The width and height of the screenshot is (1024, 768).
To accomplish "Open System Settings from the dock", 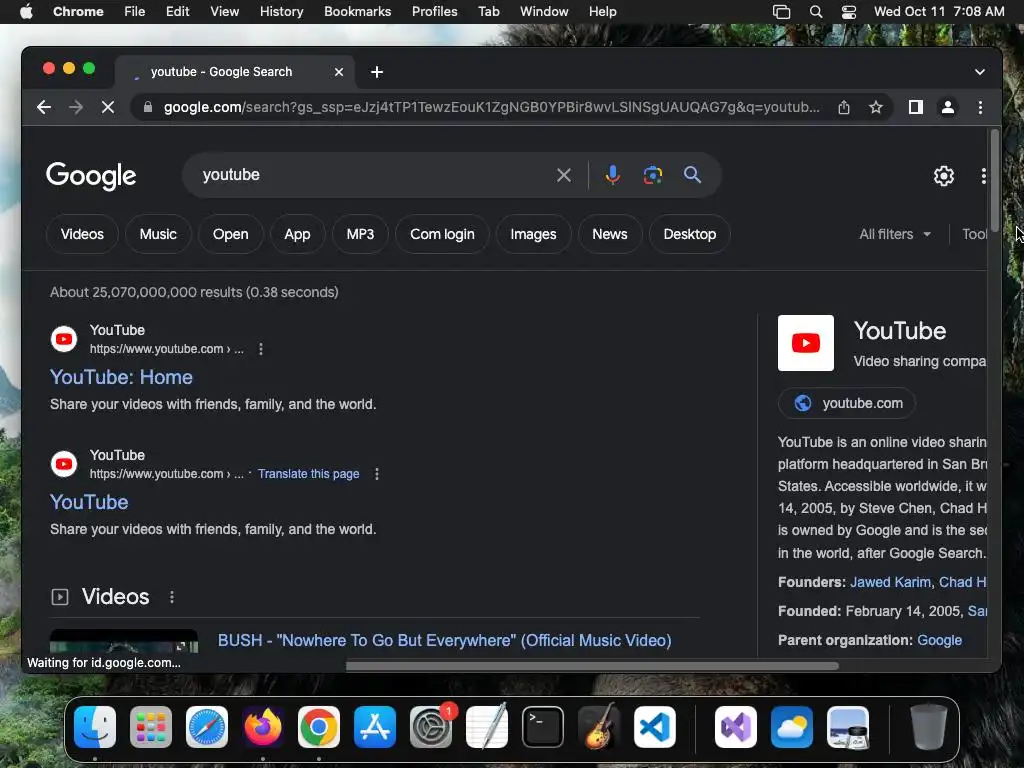I will click(x=431, y=726).
